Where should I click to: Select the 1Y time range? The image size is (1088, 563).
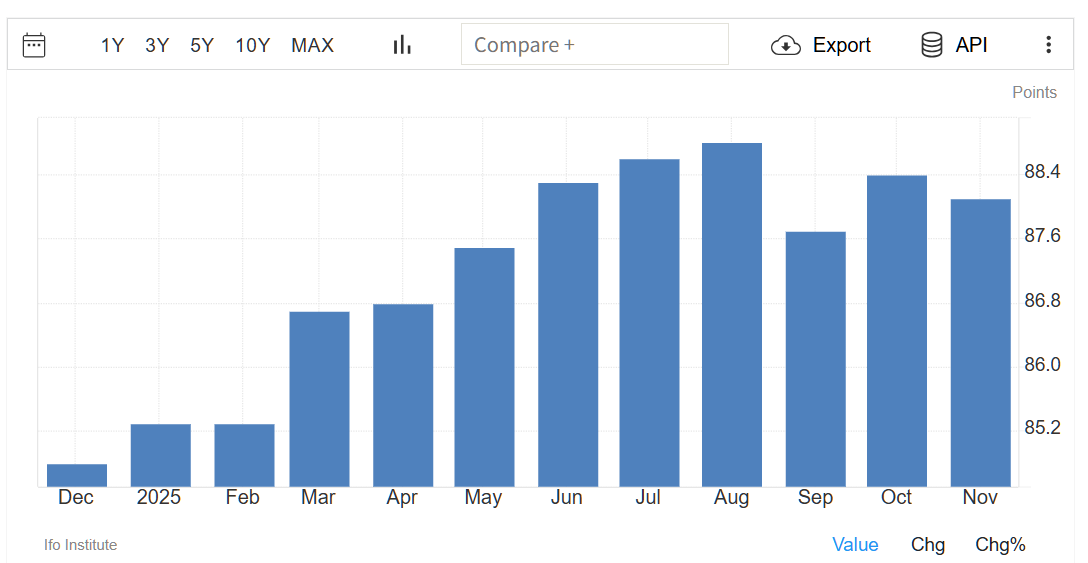pos(112,45)
